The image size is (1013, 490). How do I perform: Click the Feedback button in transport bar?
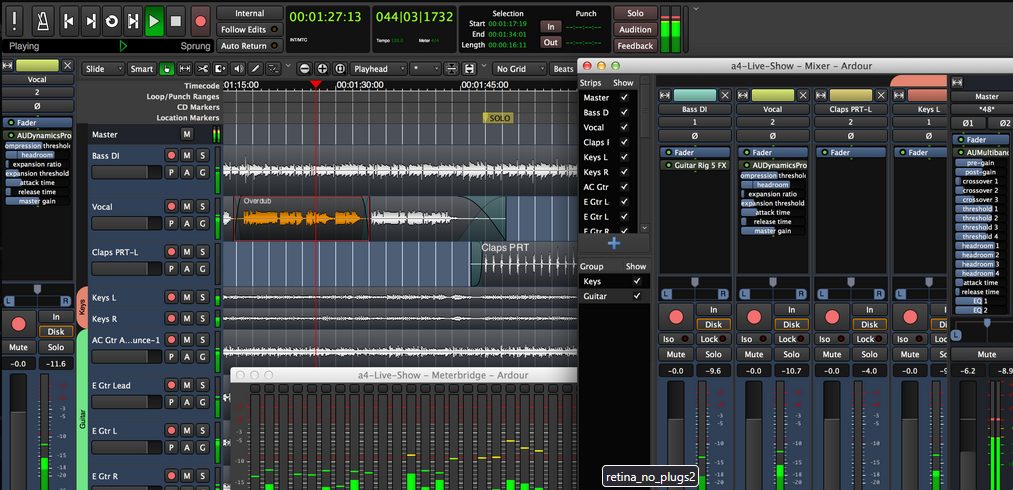point(635,46)
